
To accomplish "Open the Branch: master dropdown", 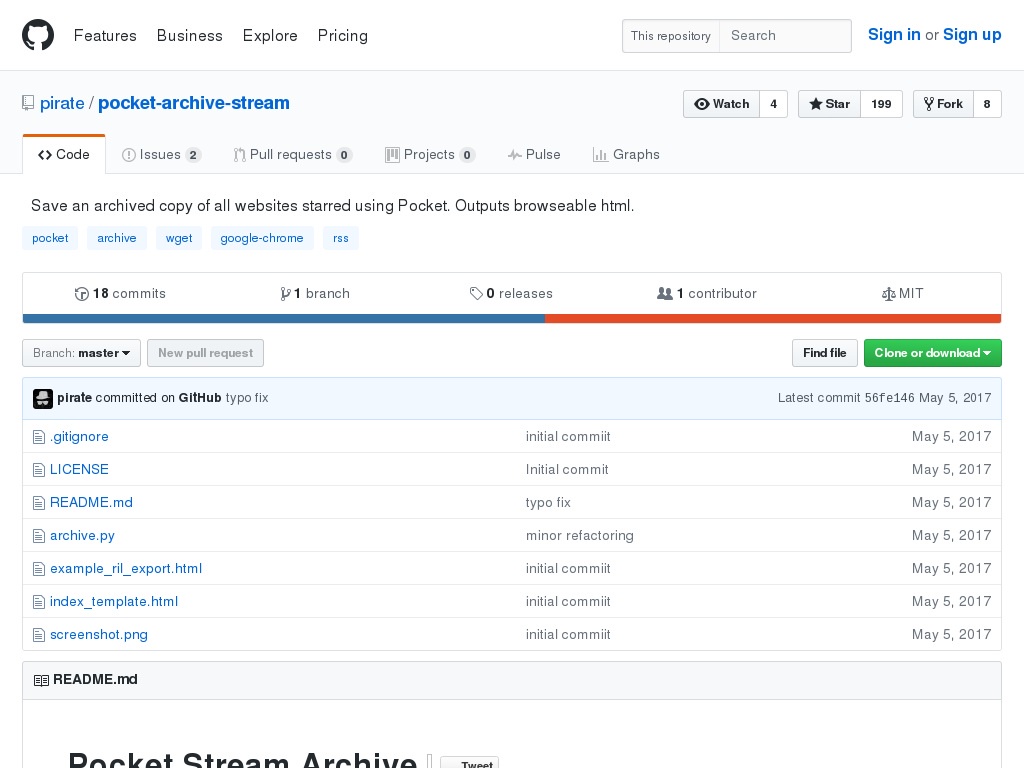I will click(x=82, y=353).
